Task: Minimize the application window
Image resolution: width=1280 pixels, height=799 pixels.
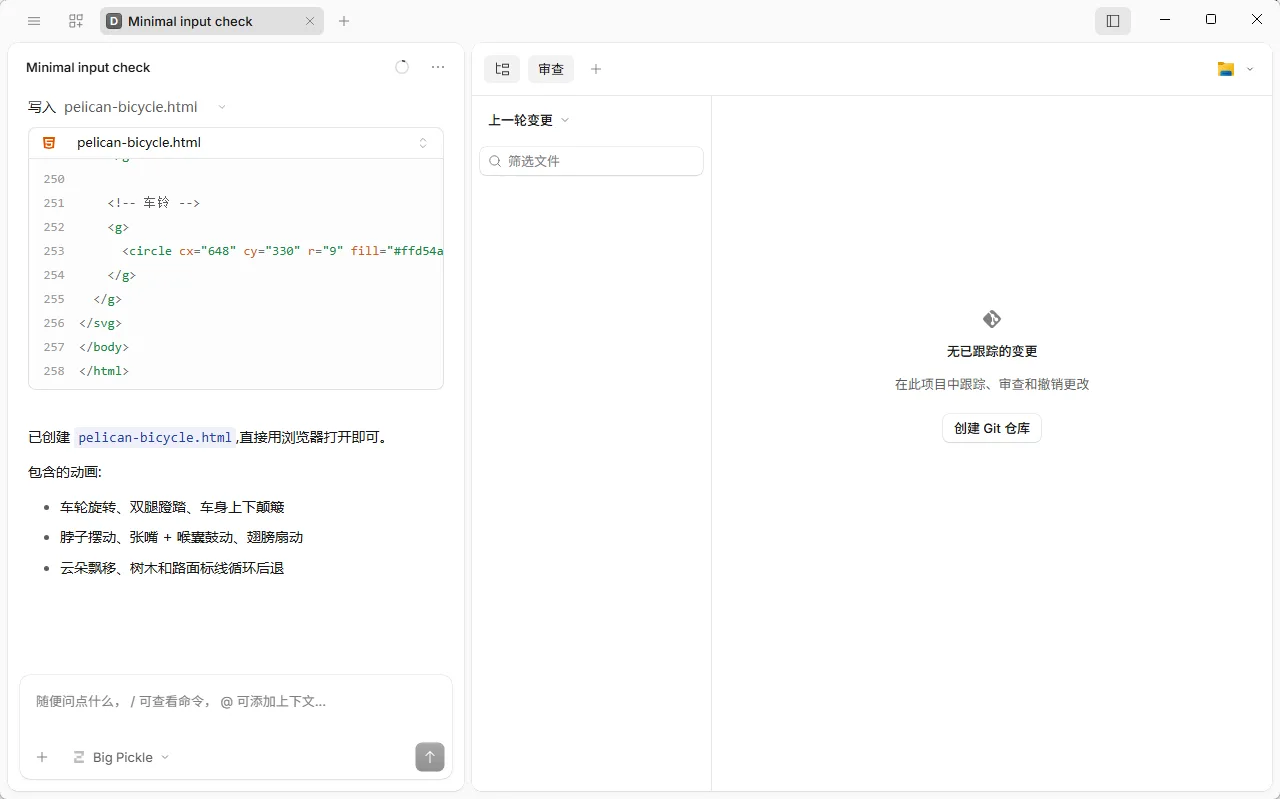Action: coord(1165,19)
